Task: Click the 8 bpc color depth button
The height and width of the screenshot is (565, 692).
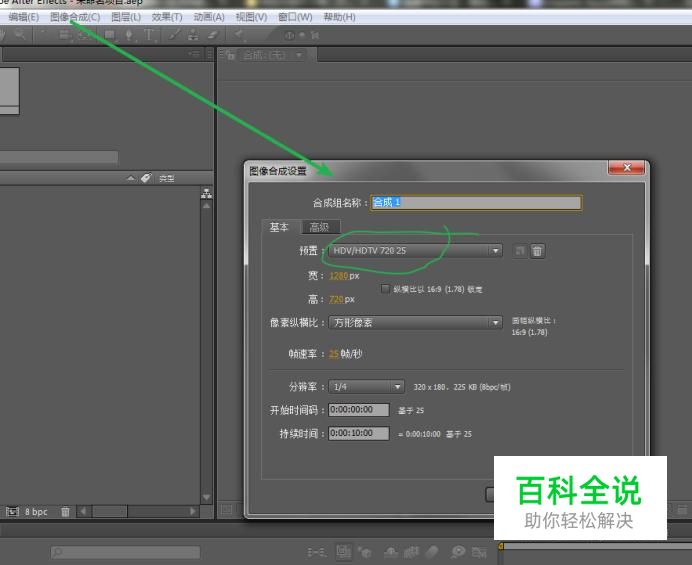Action: [36, 512]
